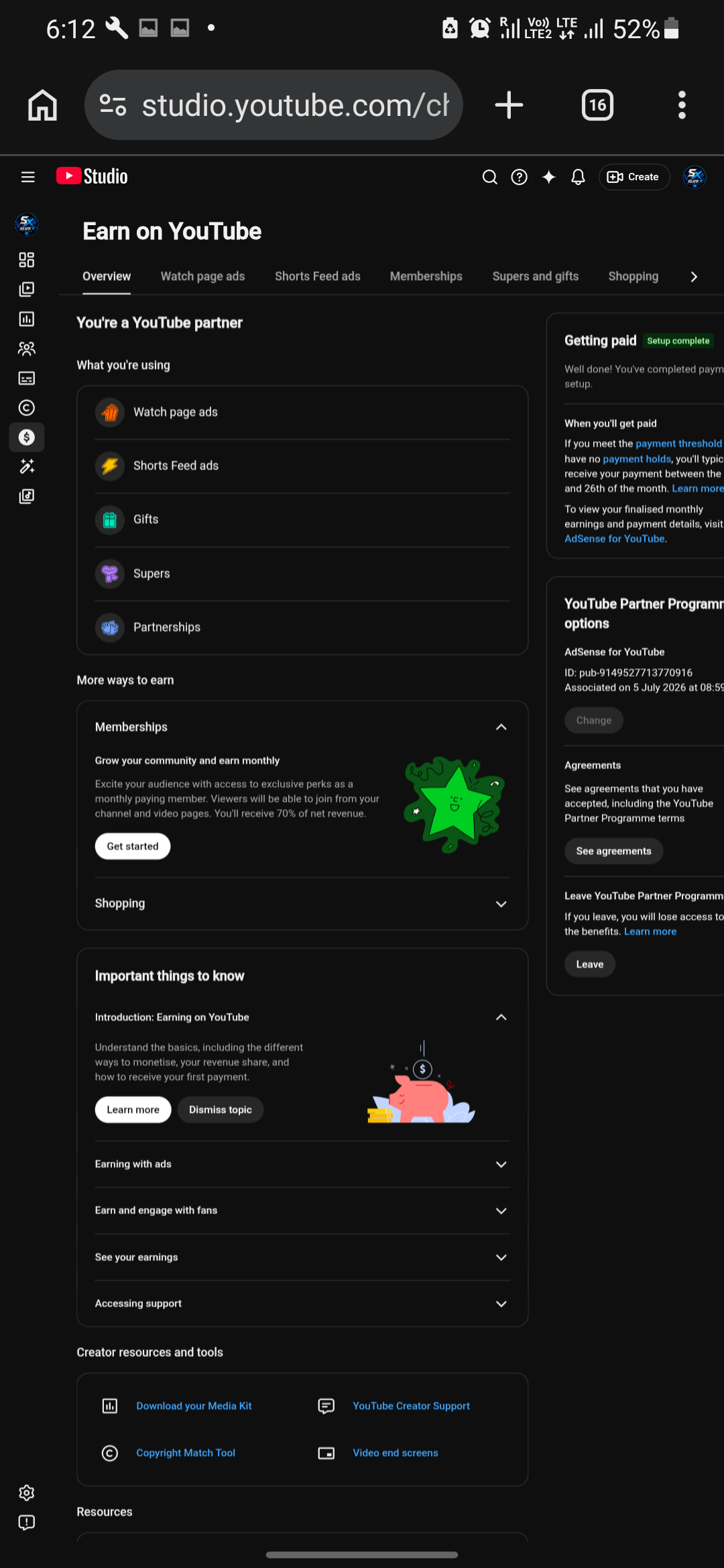Open the notifications bell
The height and width of the screenshot is (1568, 724).
pos(578,177)
